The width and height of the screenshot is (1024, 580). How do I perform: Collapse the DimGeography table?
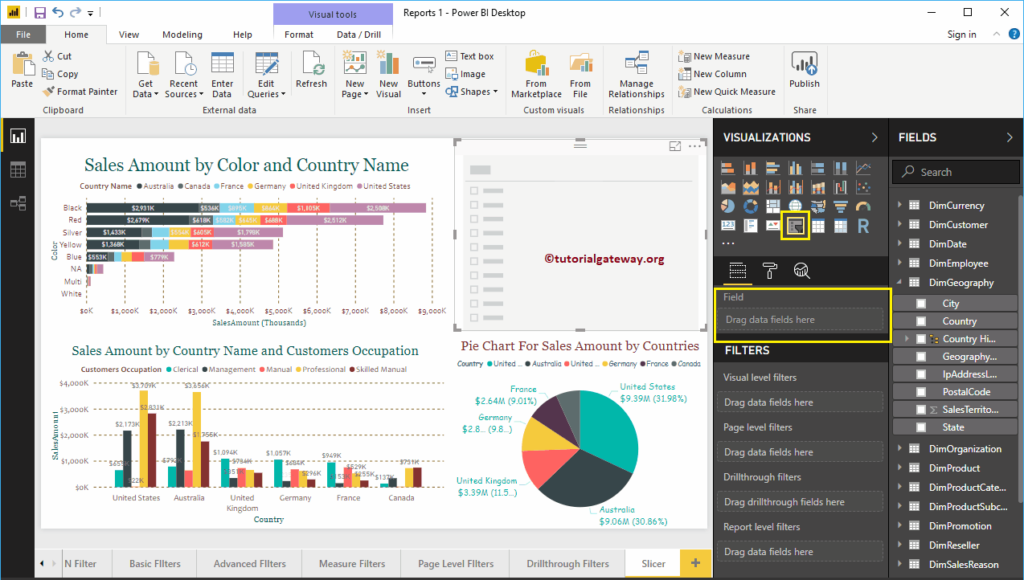click(x=900, y=282)
